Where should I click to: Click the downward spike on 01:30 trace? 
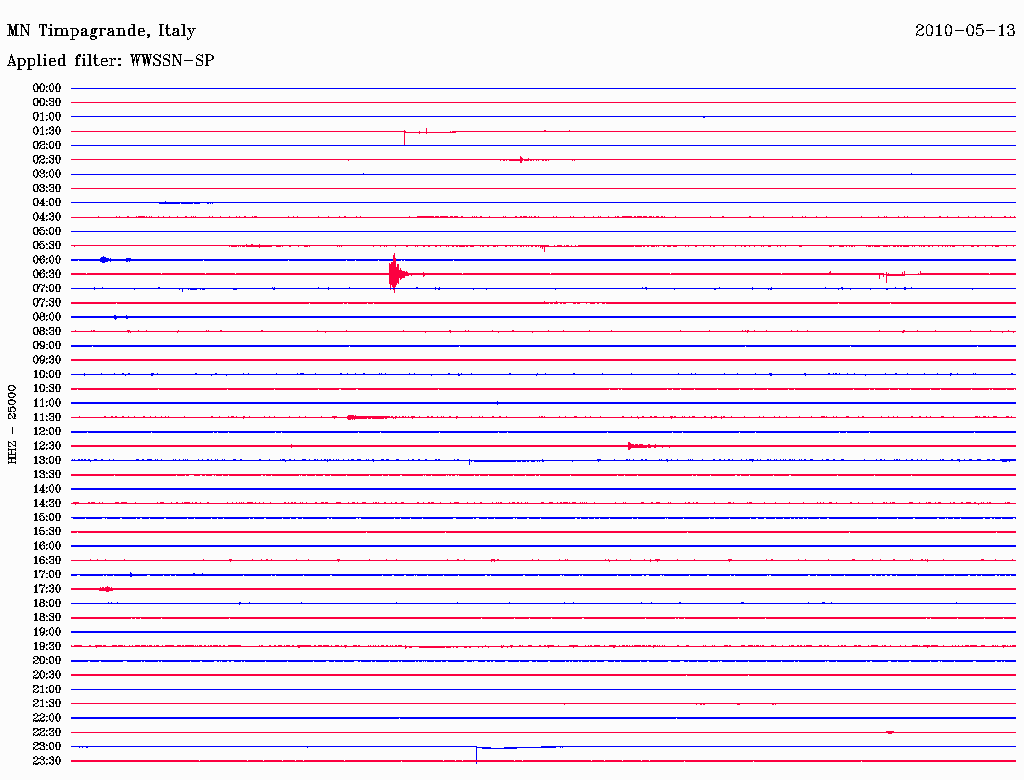(404, 138)
